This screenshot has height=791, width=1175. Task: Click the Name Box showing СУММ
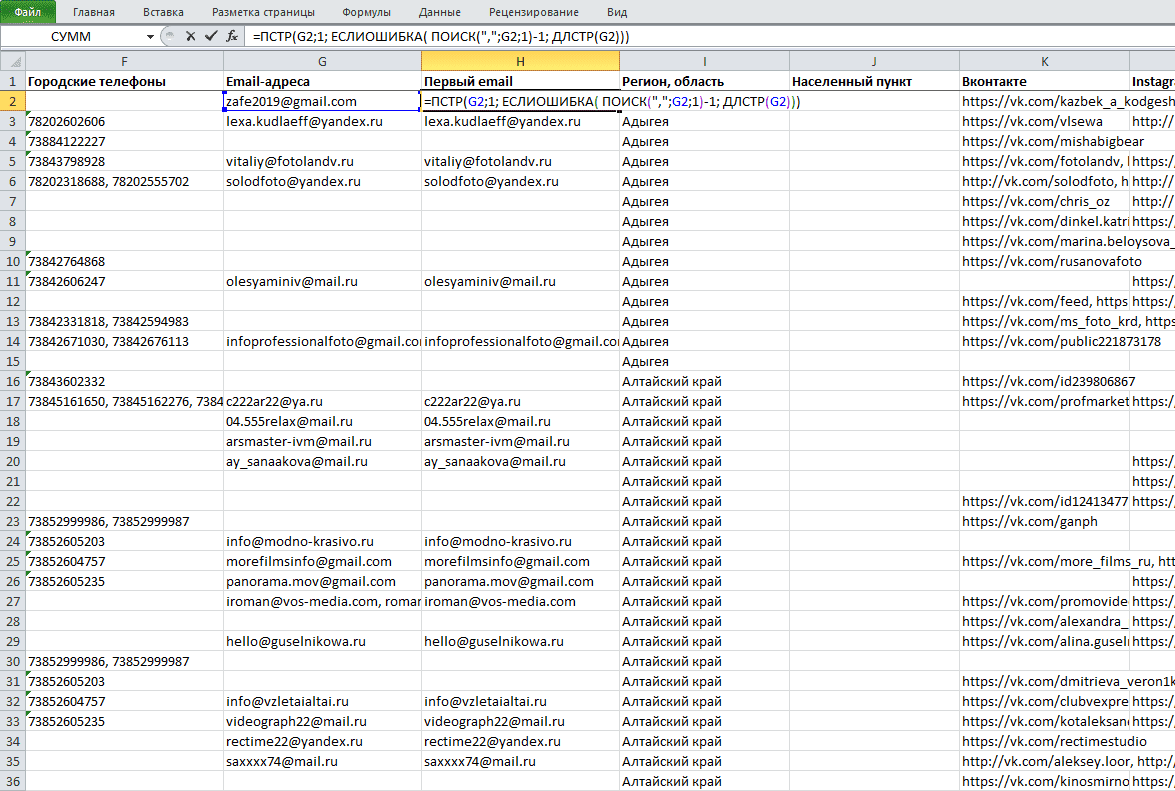click(x=72, y=37)
